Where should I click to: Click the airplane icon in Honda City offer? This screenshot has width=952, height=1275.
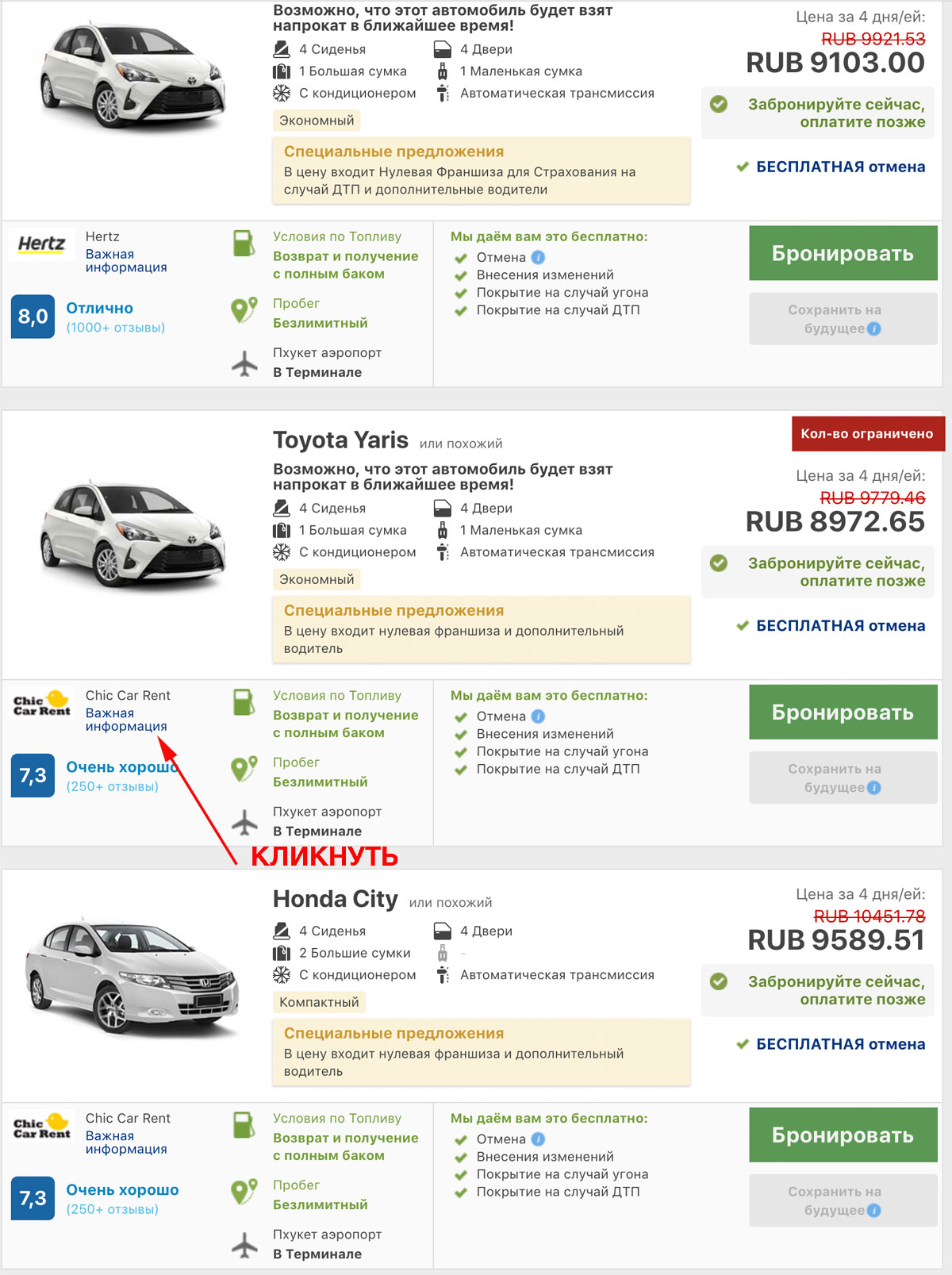(x=244, y=1244)
